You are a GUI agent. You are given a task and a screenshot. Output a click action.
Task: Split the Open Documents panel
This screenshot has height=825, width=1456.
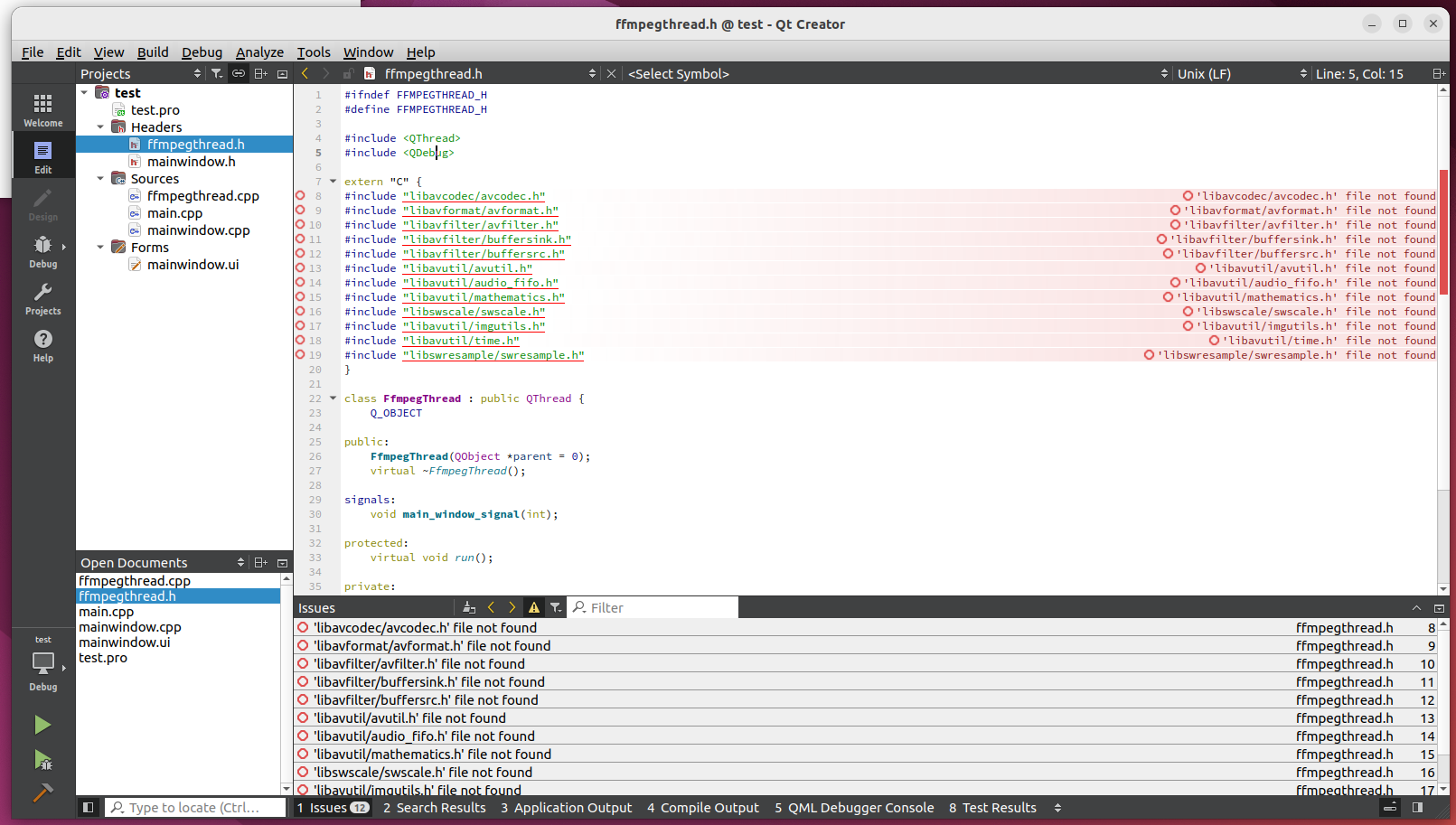click(x=260, y=562)
